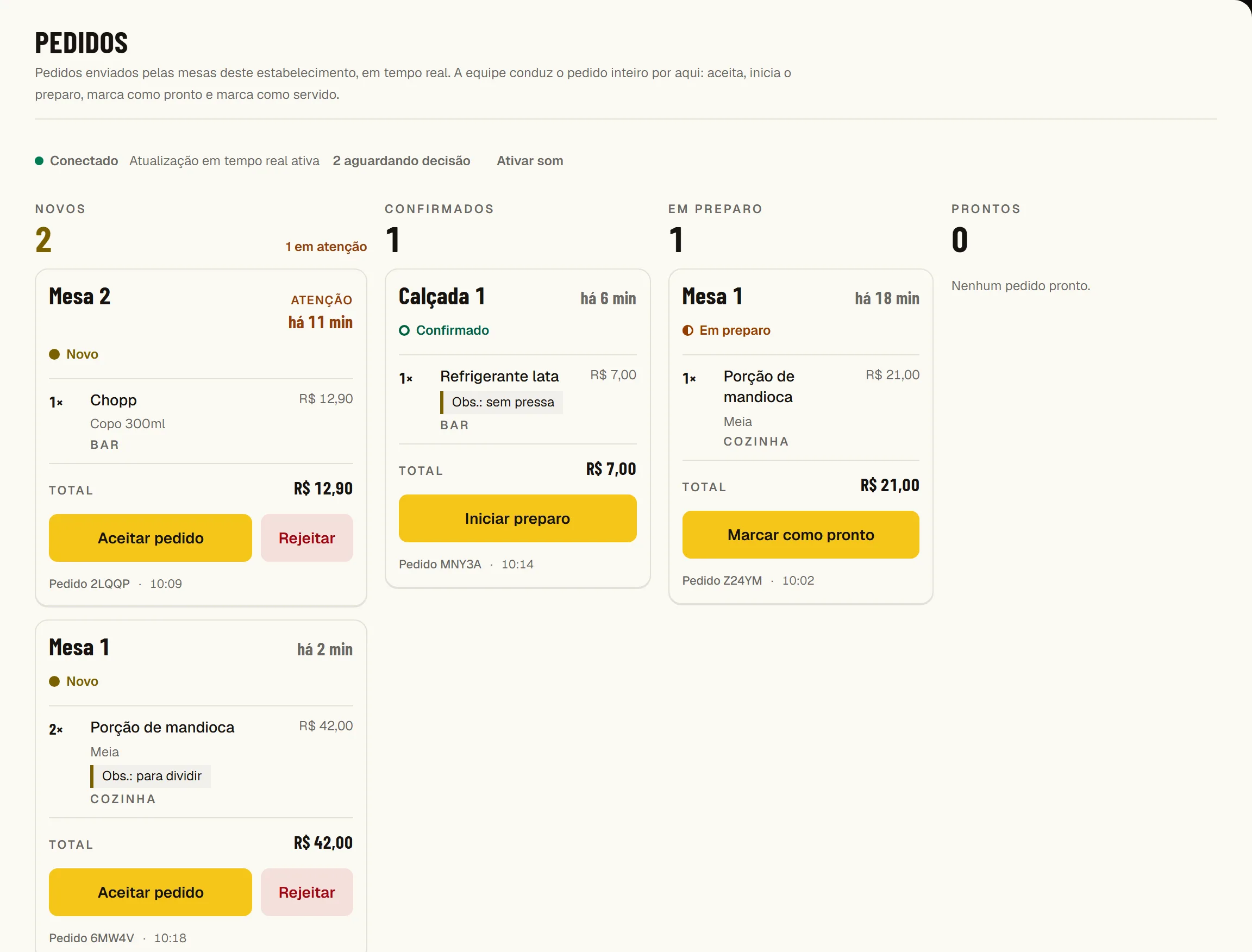
Task: Select the NOVOS column heading
Action: click(x=60, y=209)
